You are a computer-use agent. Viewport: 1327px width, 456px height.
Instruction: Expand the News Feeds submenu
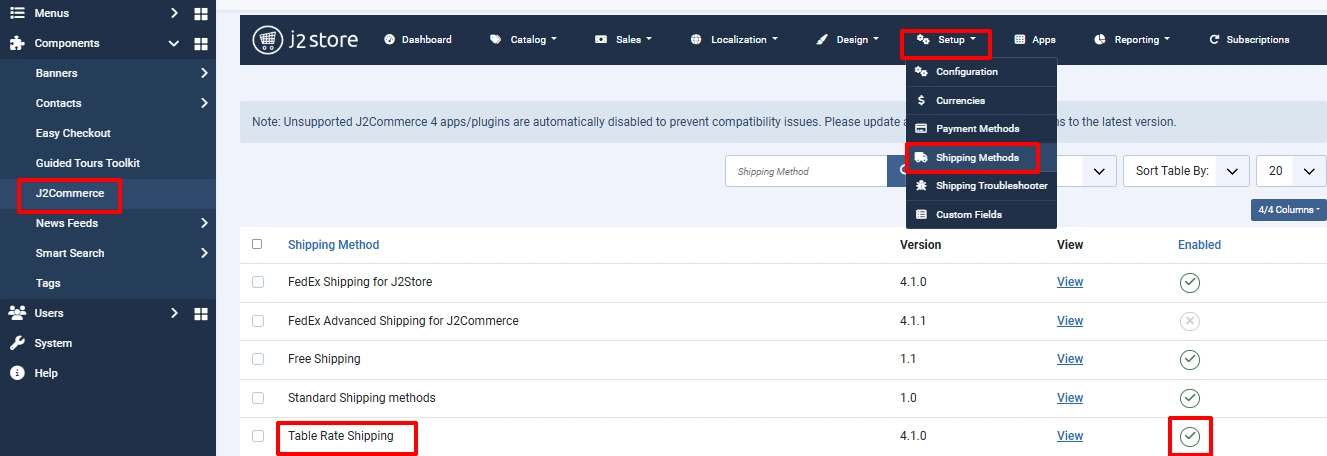[204, 223]
